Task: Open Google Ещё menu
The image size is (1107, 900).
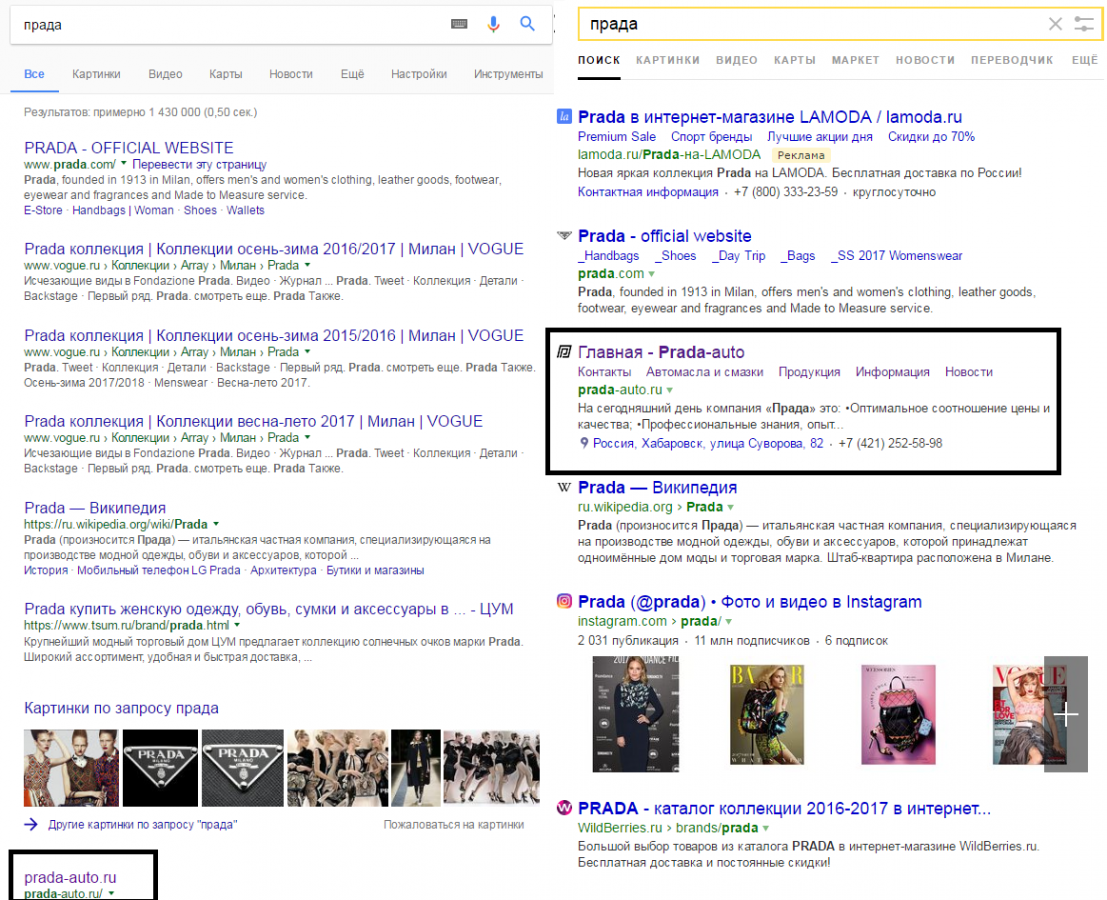Action: point(352,74)
